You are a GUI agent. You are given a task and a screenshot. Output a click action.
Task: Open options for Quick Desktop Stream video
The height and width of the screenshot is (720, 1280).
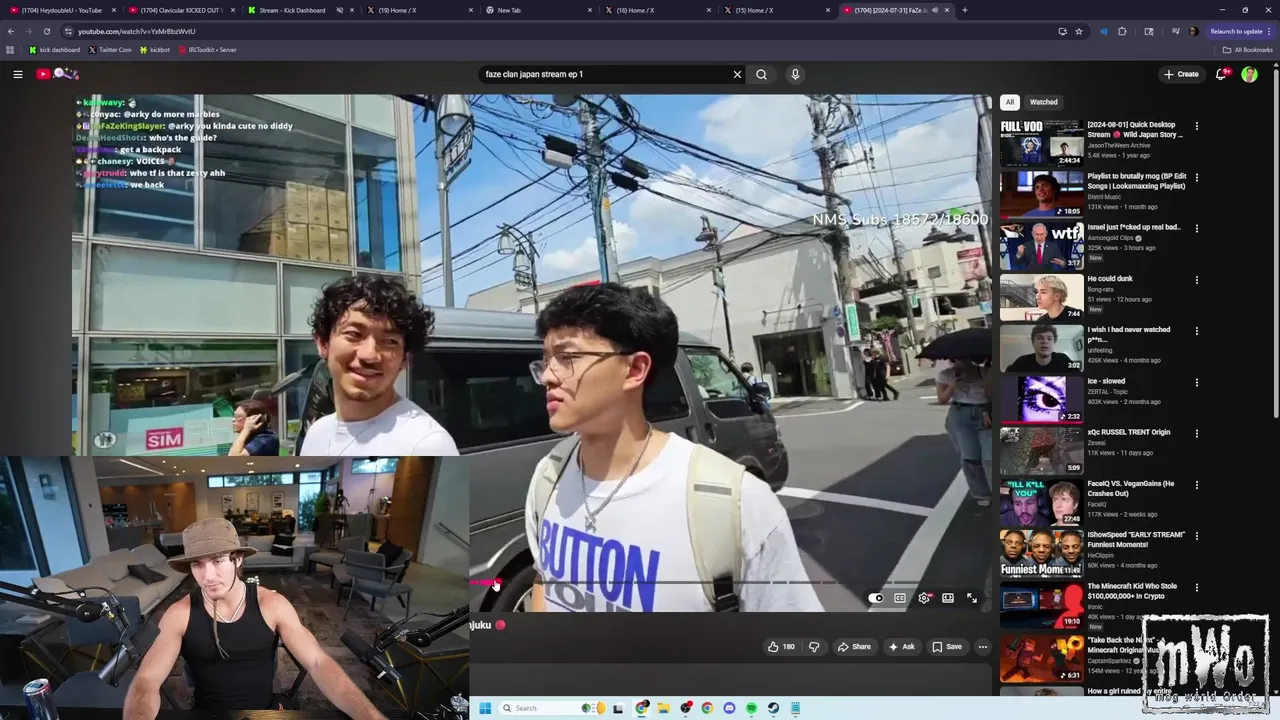coord(1196,126)
